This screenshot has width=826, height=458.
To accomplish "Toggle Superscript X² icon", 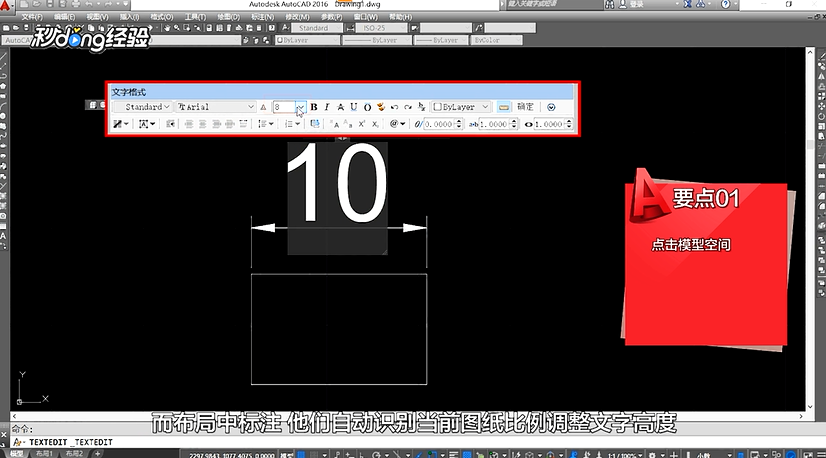I will point(361,124).
